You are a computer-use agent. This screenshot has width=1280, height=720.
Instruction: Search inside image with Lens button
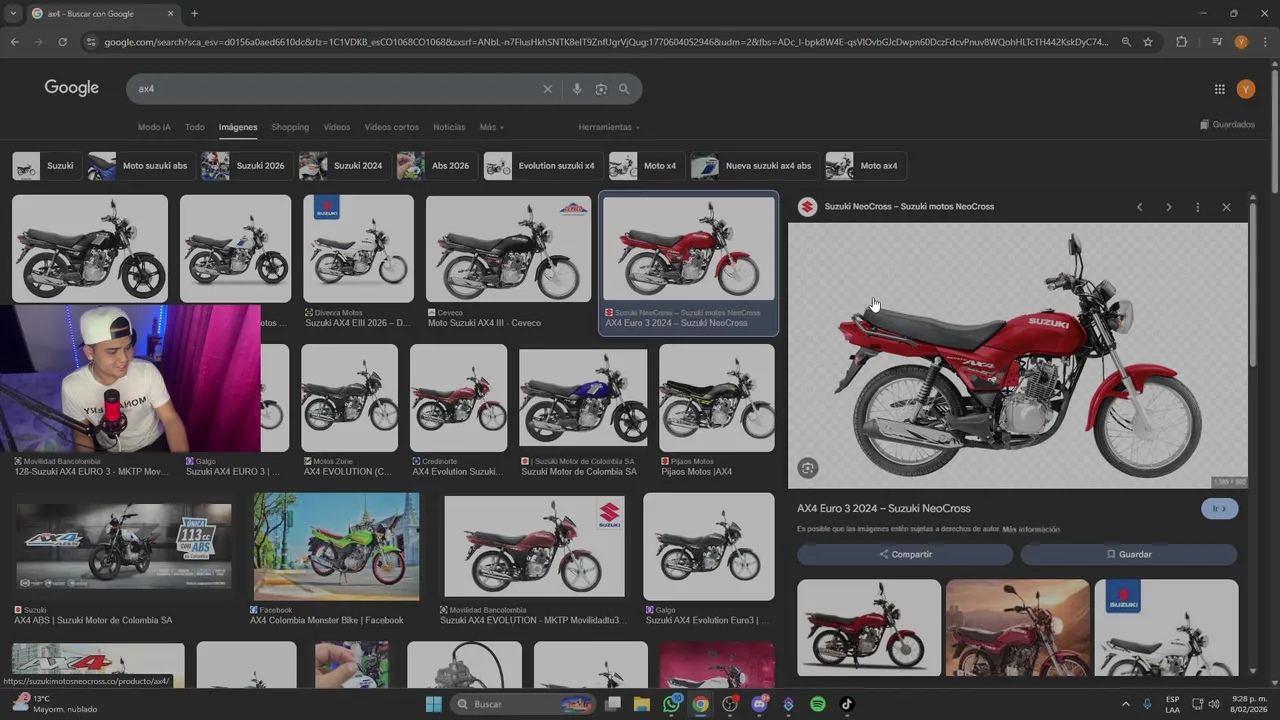(x=808, y=468)
